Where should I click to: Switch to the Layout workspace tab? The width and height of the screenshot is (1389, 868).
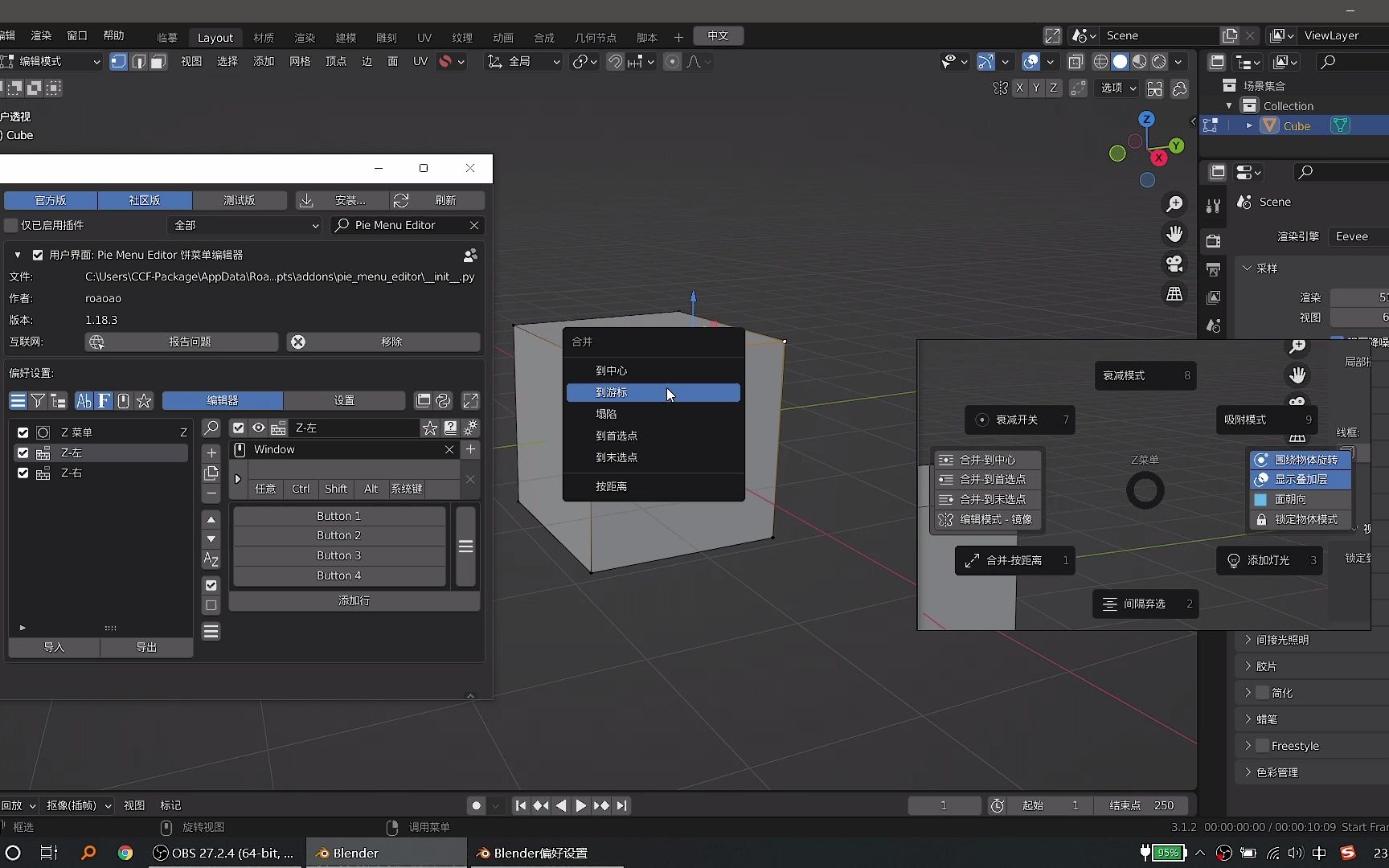pyautogui.click(x=215, y=37)
